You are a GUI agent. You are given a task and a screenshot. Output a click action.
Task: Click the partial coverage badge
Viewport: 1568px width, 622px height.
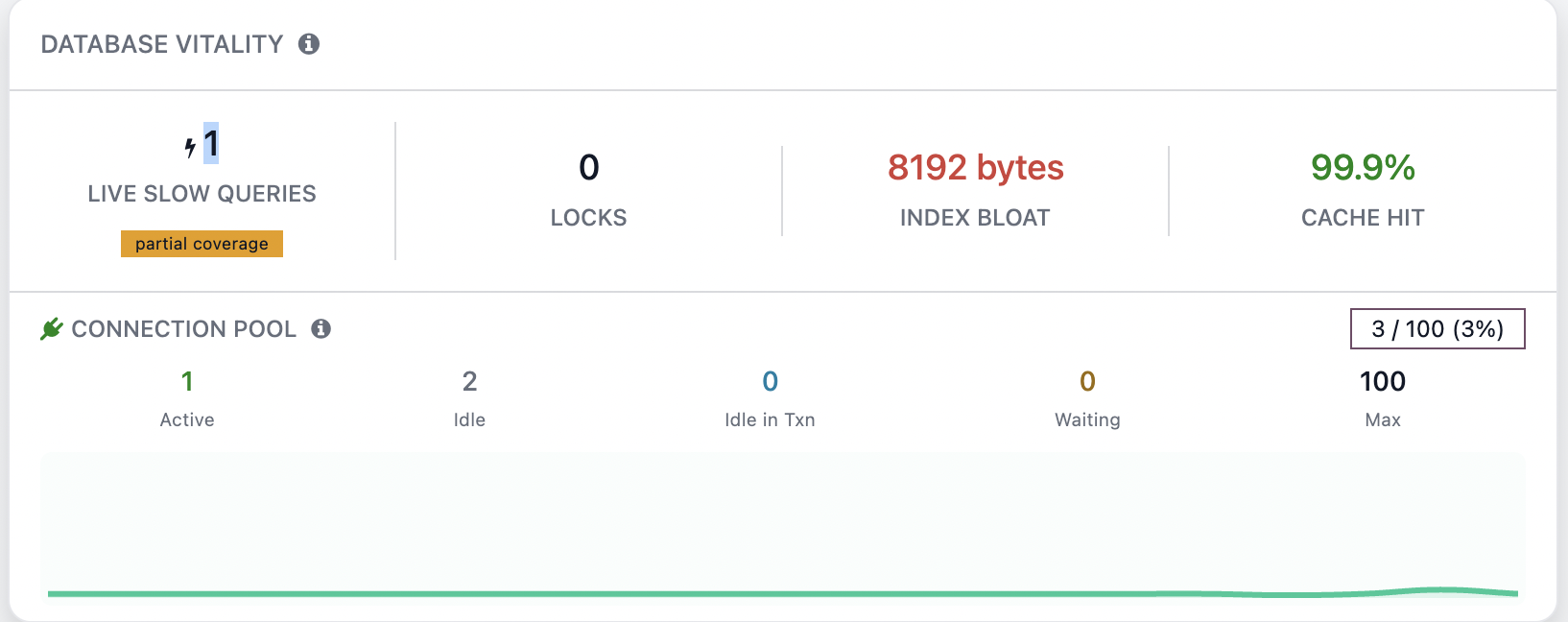tap(202, 244)
